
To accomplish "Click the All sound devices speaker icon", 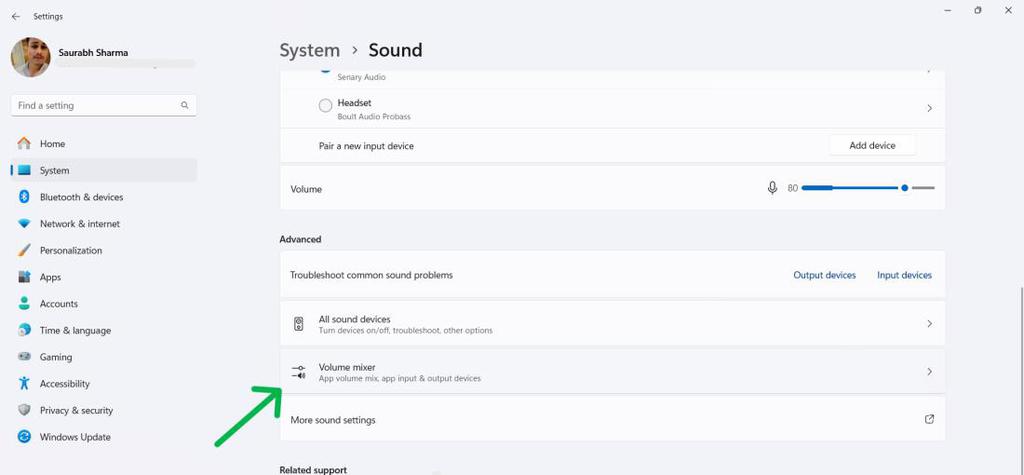I will point(299,324).
